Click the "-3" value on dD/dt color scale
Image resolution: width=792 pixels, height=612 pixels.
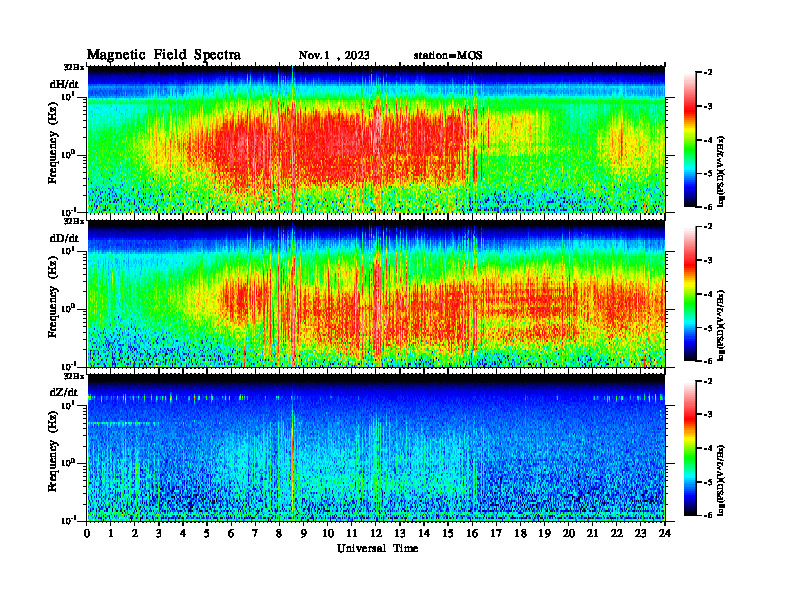[x=708, y=260]
